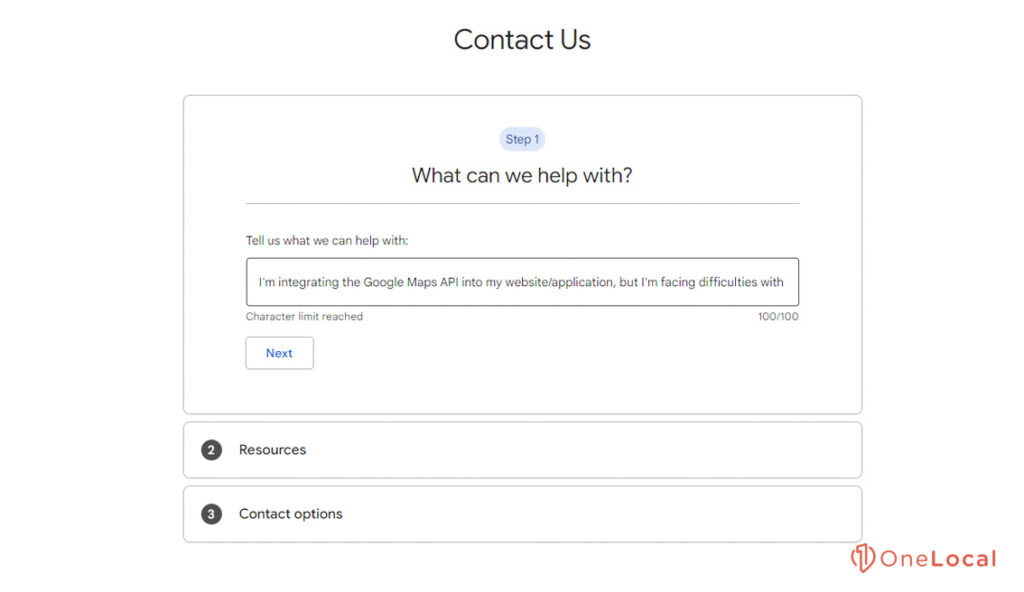Select the Step 1 pill indicator

point(521,139)
